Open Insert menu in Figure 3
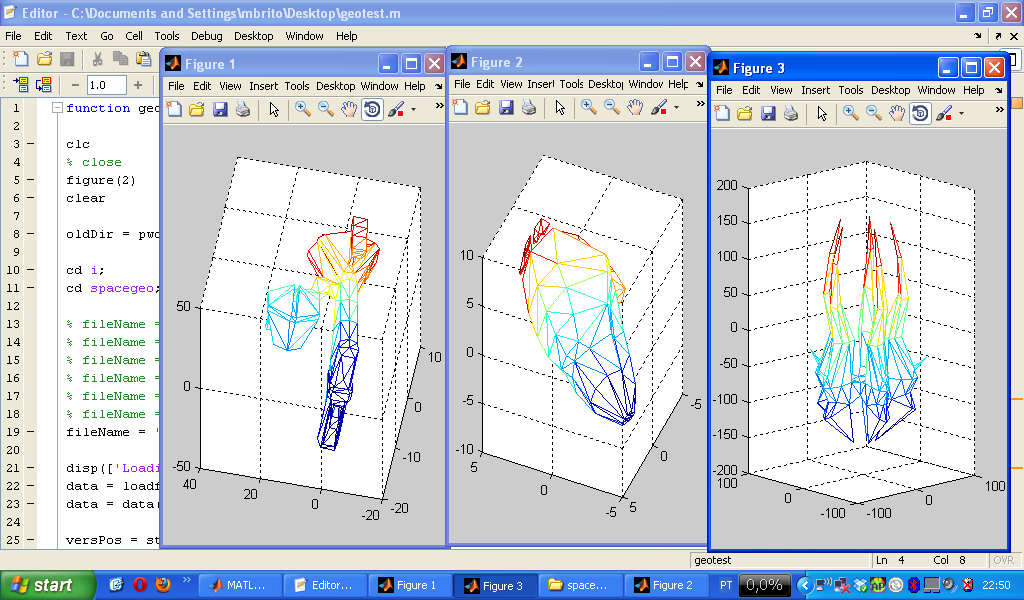This screenshot has height=600, width=1024. click(x=815, y=90)
